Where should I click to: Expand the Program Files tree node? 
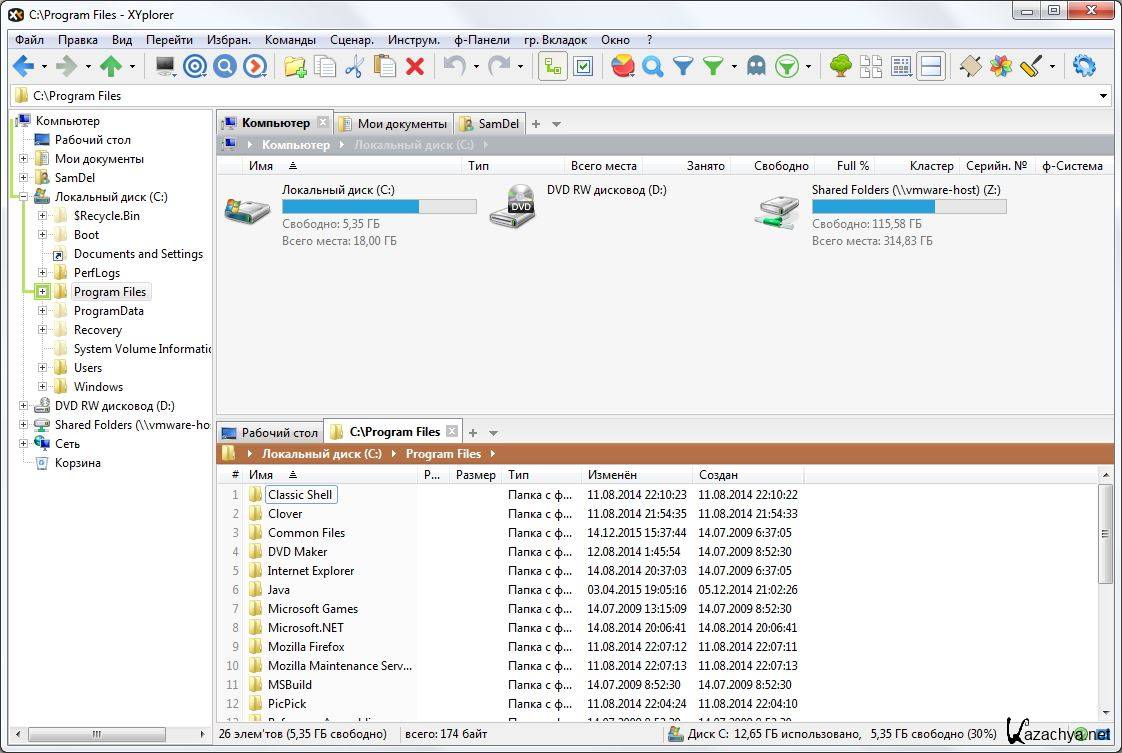tap(42, 292)
